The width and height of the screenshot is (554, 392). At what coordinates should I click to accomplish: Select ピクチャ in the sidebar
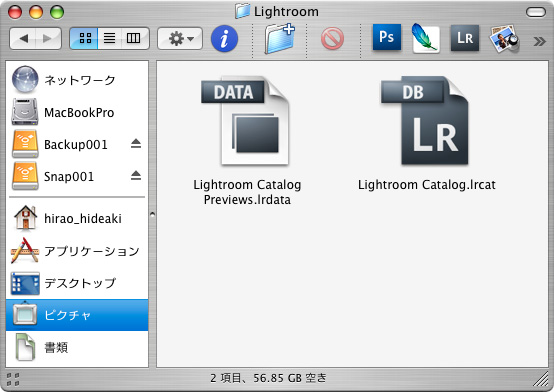pos(77,315)
